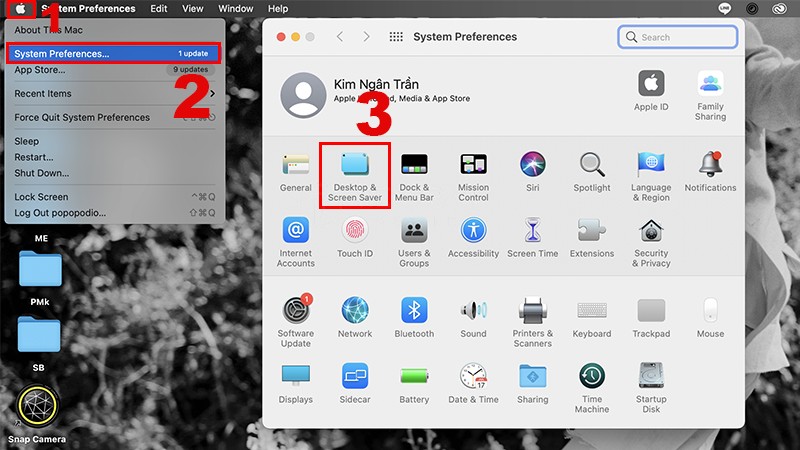Open the View menu in menu bar
The height and width of the screenshot is (450, 800).
[x=193, y=9]
